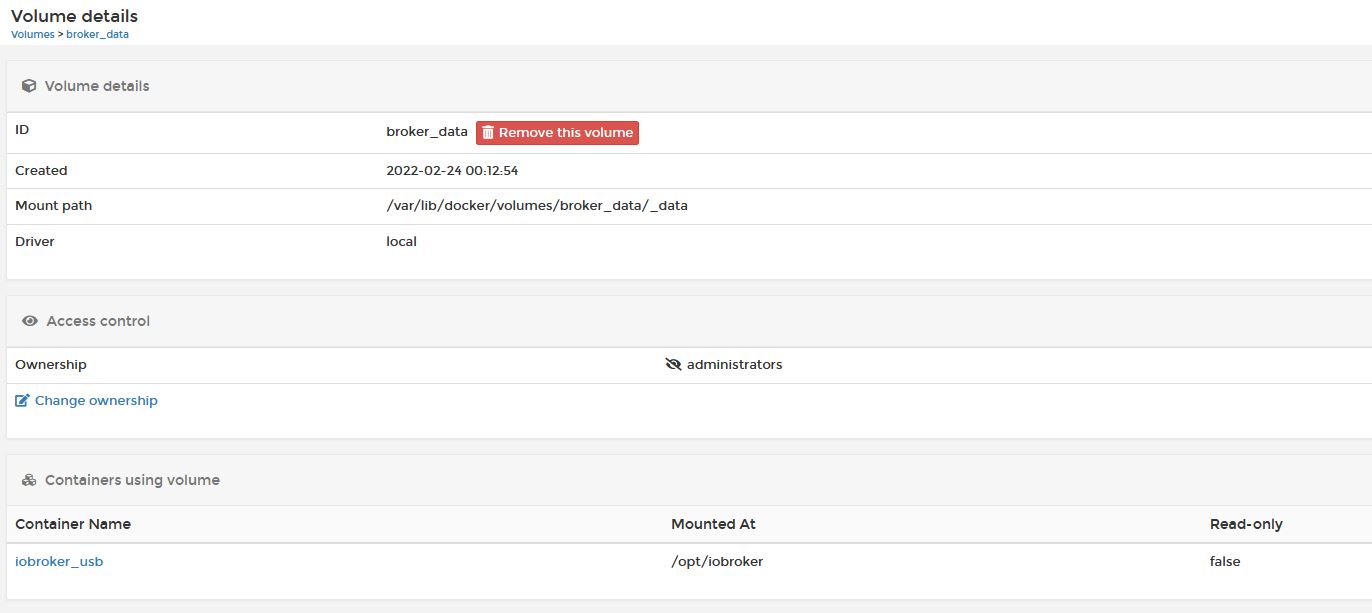Viewport: 1372px width, 613px height.
Task: Click the cube icon beside Volume details header
Action: pyautogui.click(x=29, y=86)
